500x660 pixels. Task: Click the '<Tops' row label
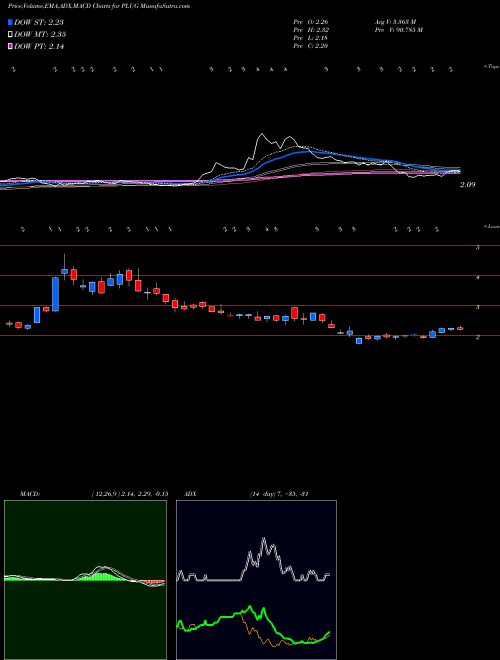coord(491,67)
